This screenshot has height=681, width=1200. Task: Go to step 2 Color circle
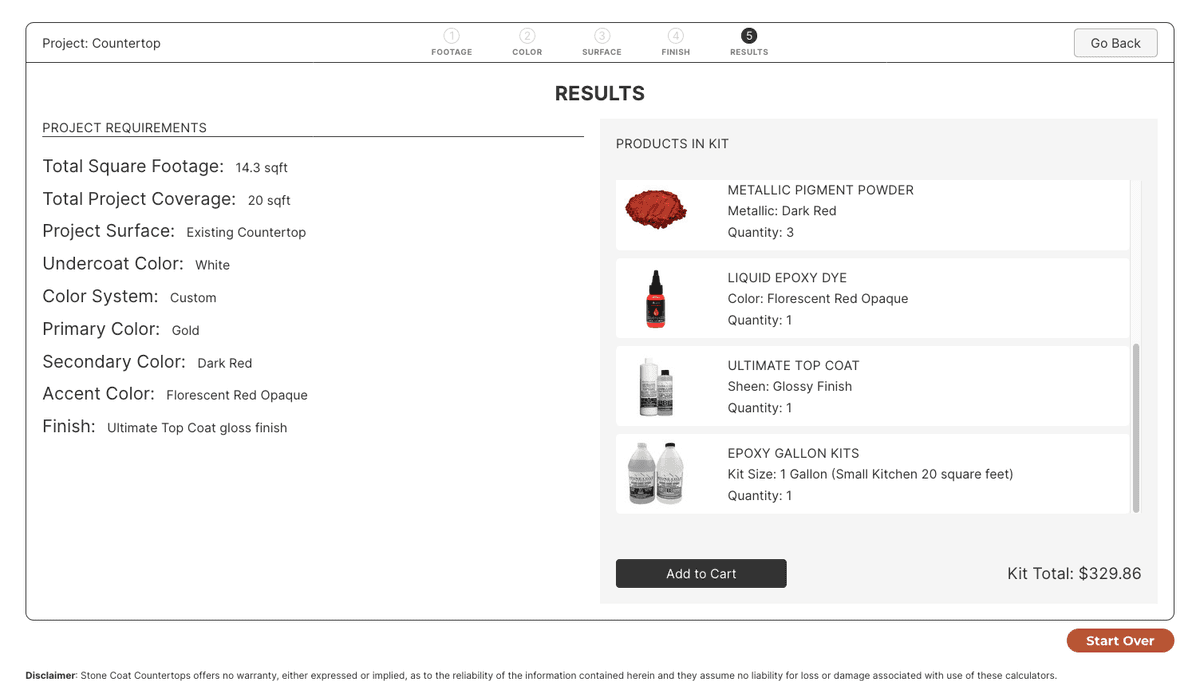click(527, 36)
